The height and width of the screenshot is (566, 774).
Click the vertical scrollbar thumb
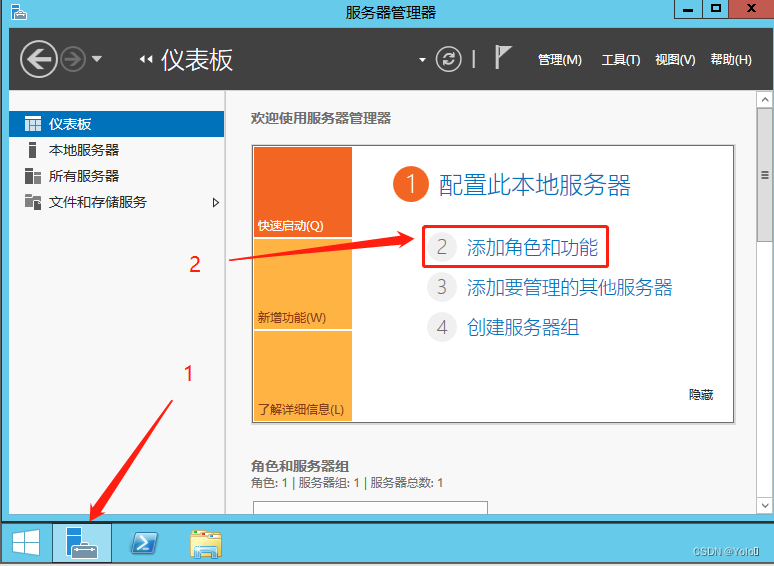point(765,175)
